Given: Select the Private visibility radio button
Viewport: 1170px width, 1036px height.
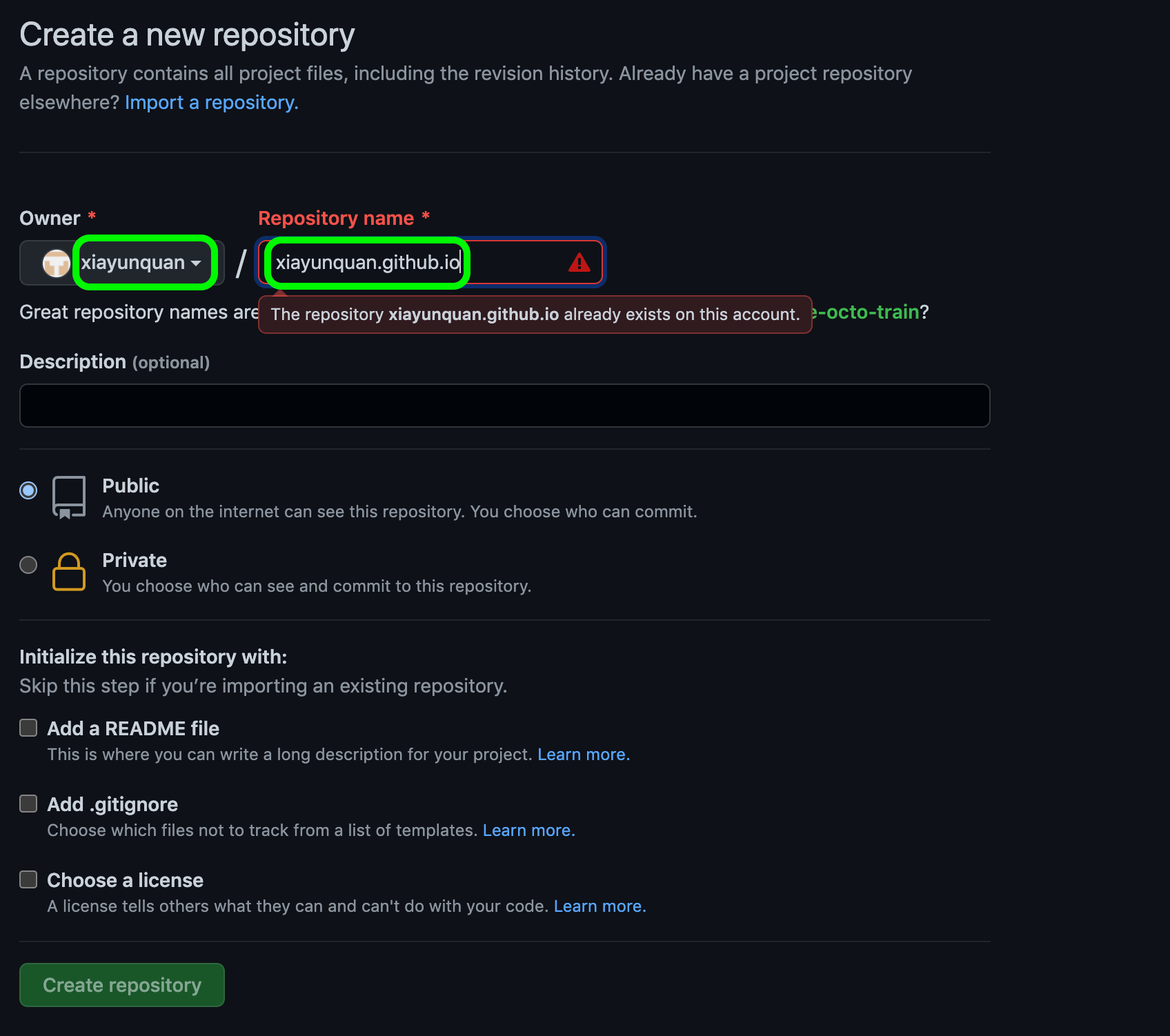Looking at the screenshot, I should (x=28, y=565).
